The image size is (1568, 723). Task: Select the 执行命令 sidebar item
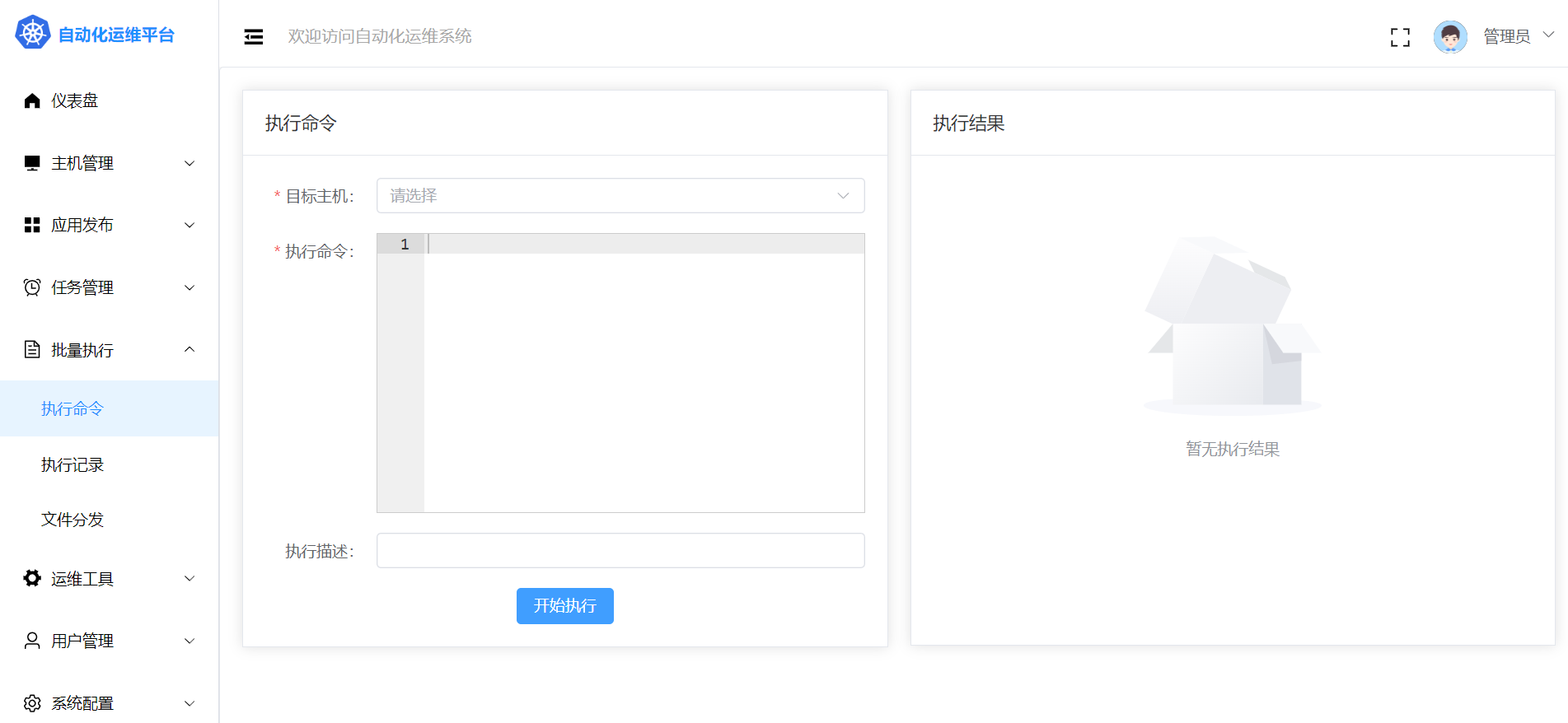click(x=73, y=409)
